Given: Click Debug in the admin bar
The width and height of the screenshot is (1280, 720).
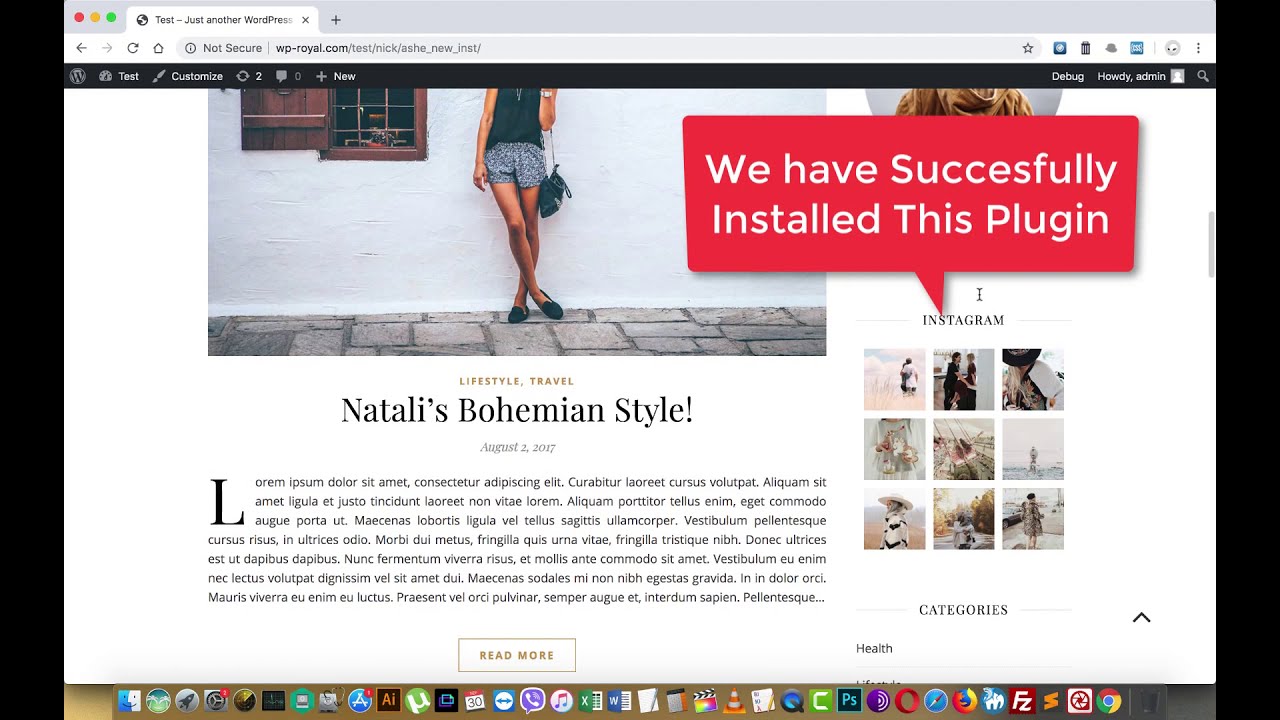Looking at the screenshot, I should 1067,76.
